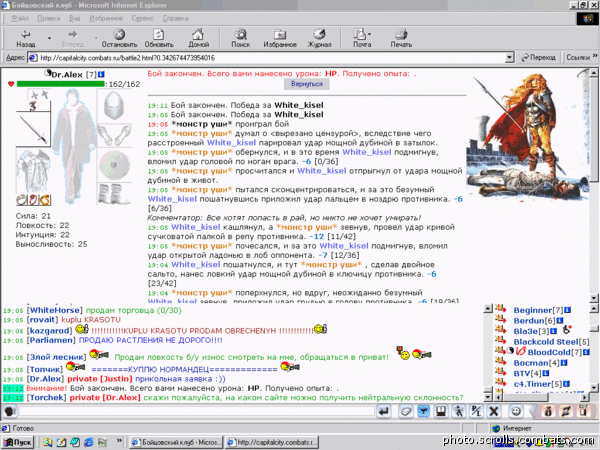Open the Избранное menu in menu bar
Screen dimensions: 600x450
[x=106, y=18]
